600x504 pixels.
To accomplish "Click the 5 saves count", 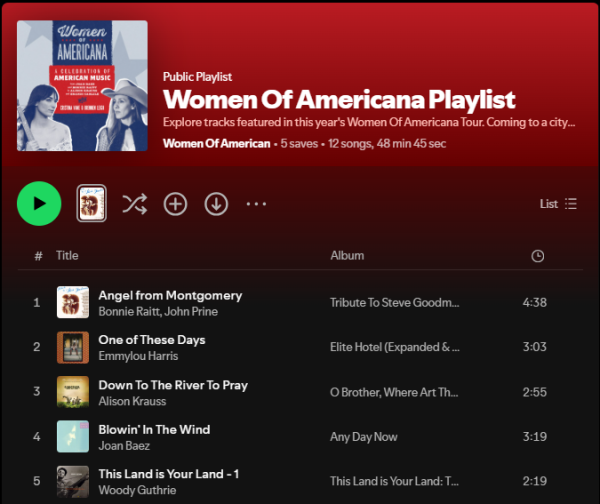I will tap(299, 144).
